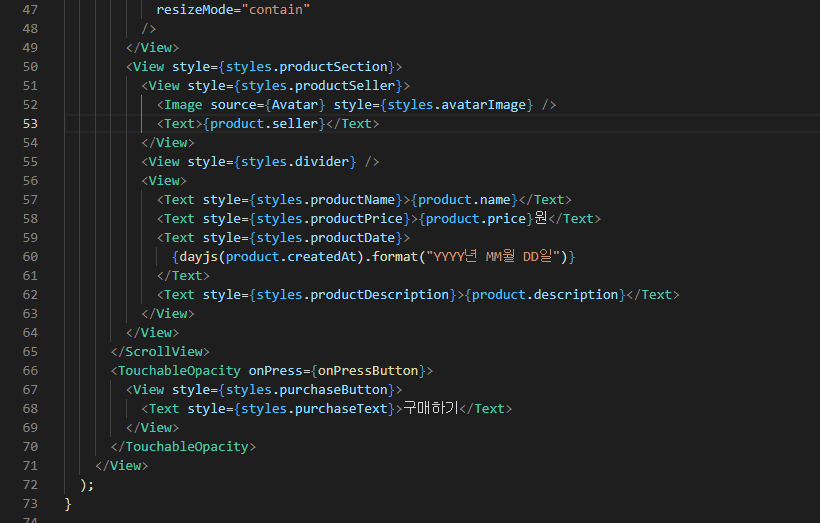
Task: Click the closing Text tag on line 61
Action: (x=183, y=276)
